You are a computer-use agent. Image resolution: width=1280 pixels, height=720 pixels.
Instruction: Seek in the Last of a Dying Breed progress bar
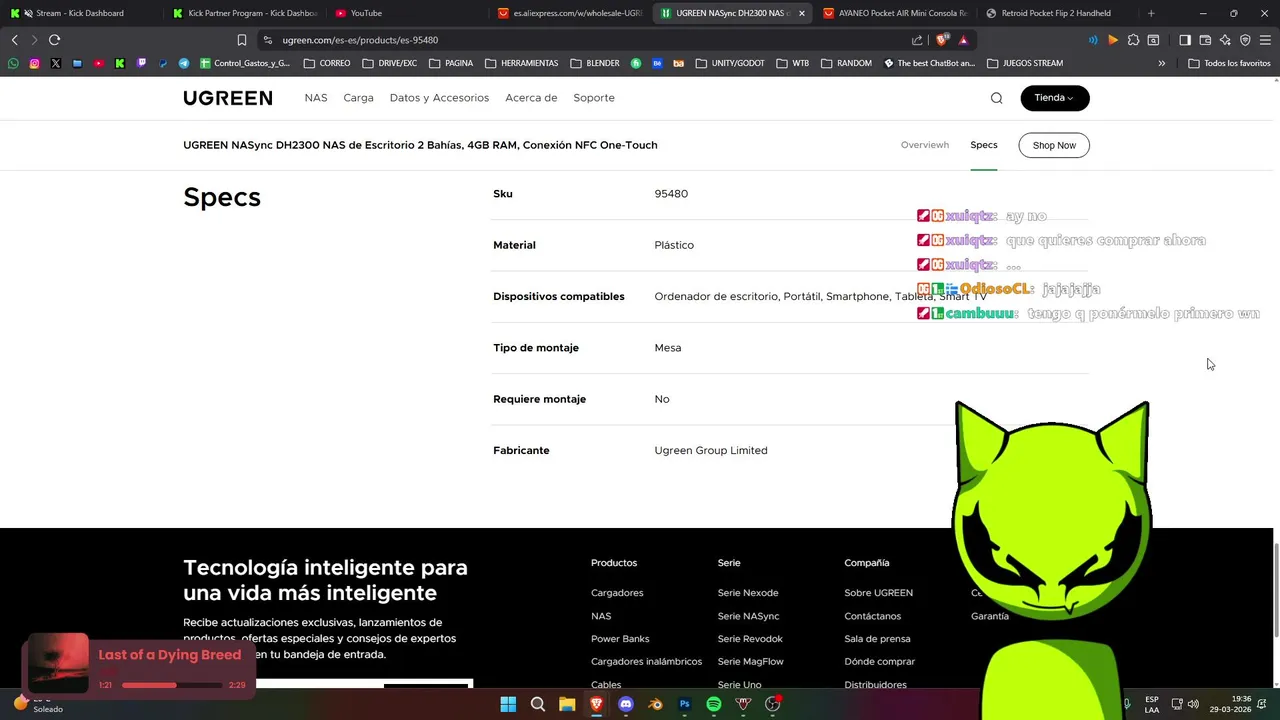(x=172, y=685)
